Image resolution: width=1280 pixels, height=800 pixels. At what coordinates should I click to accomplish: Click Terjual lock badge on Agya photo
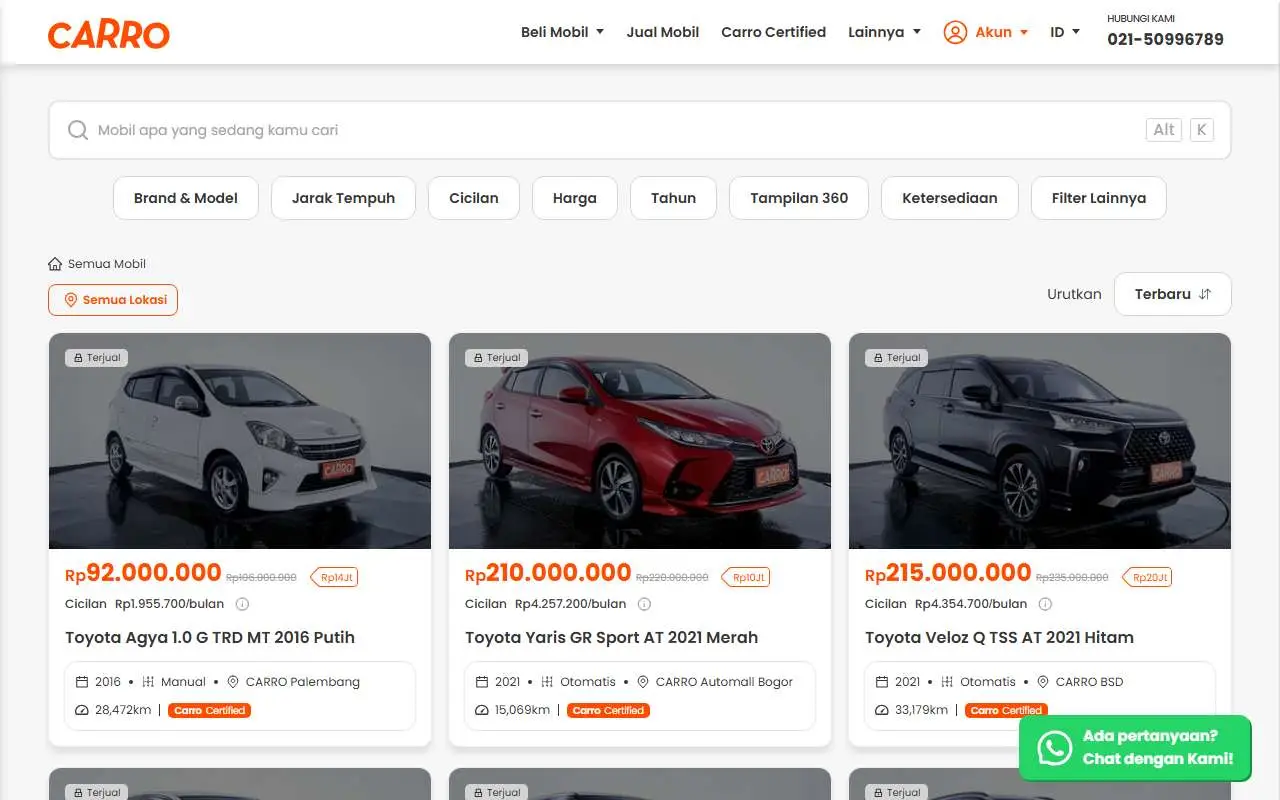click(x=97, y=357)
